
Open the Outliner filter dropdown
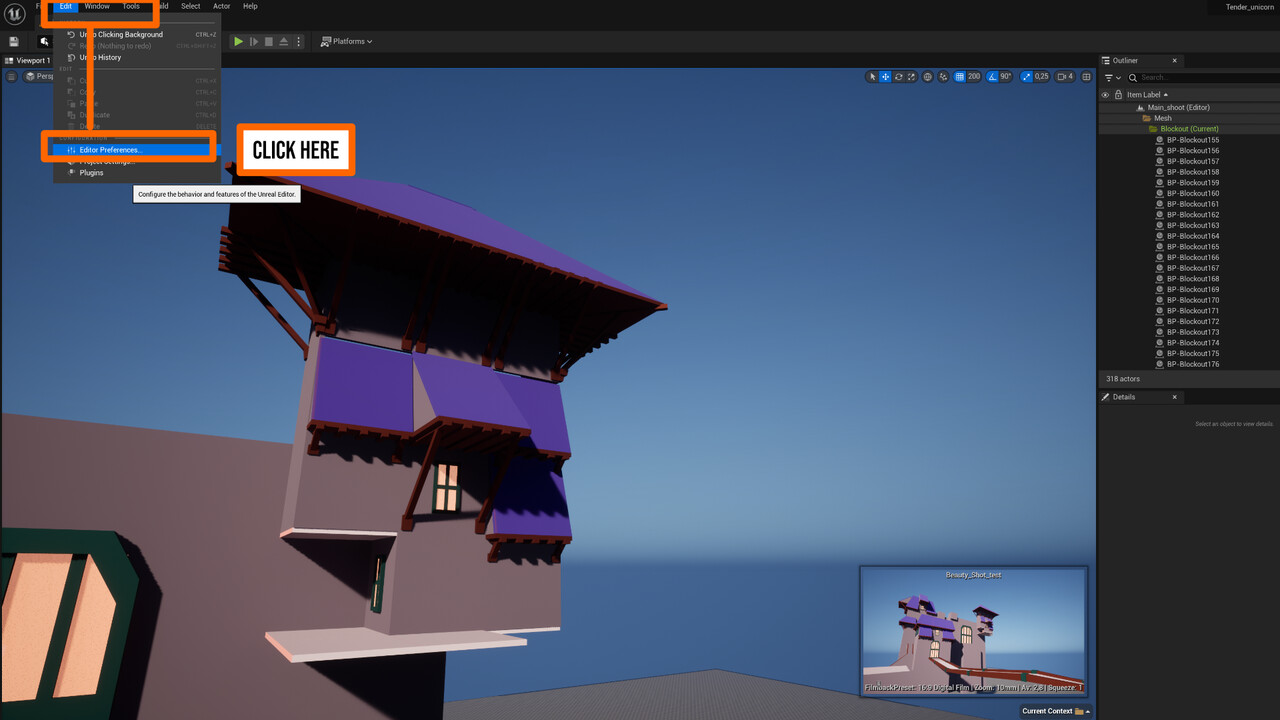(x=1112, y=77)
